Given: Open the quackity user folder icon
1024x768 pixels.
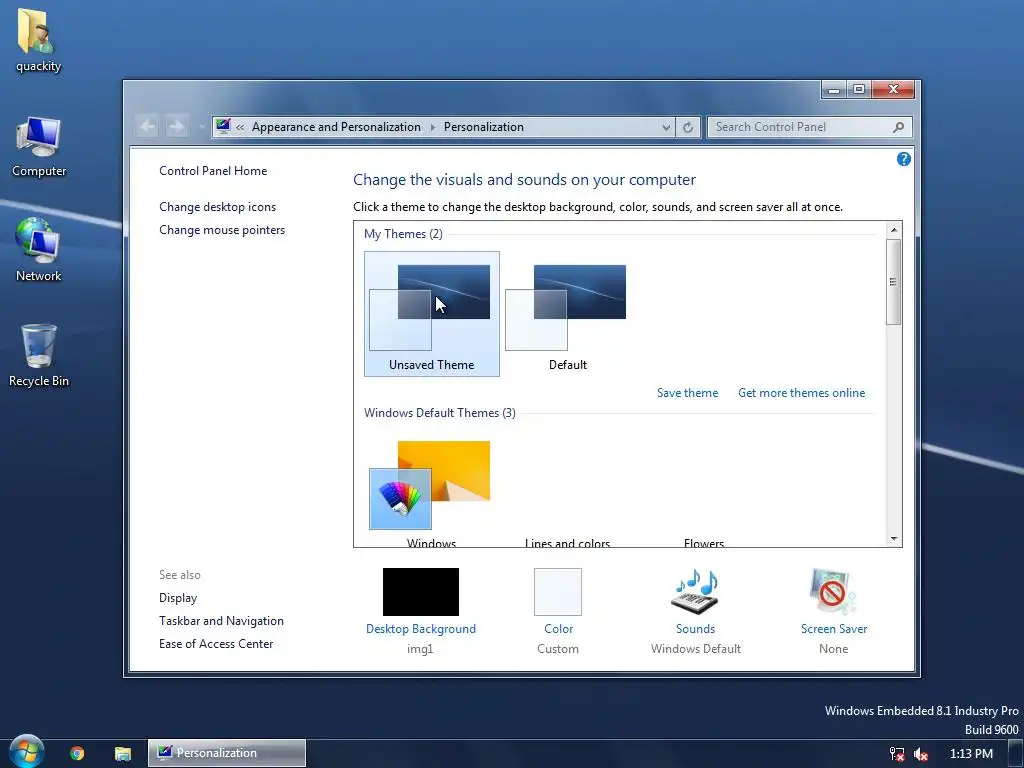Looking at the screenshot, I should tap(38, 40).
